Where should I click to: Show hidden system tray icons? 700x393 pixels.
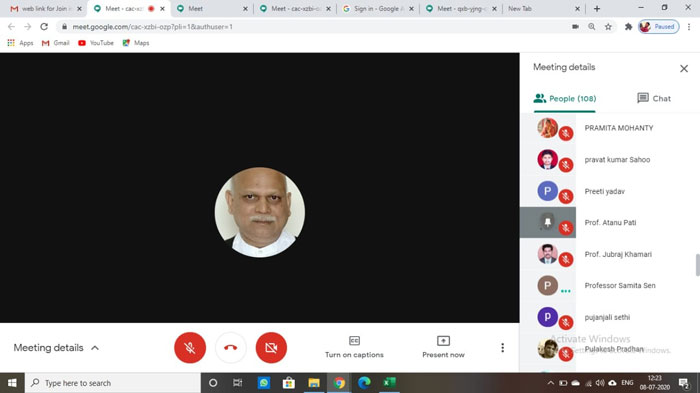tap(550, 383)
